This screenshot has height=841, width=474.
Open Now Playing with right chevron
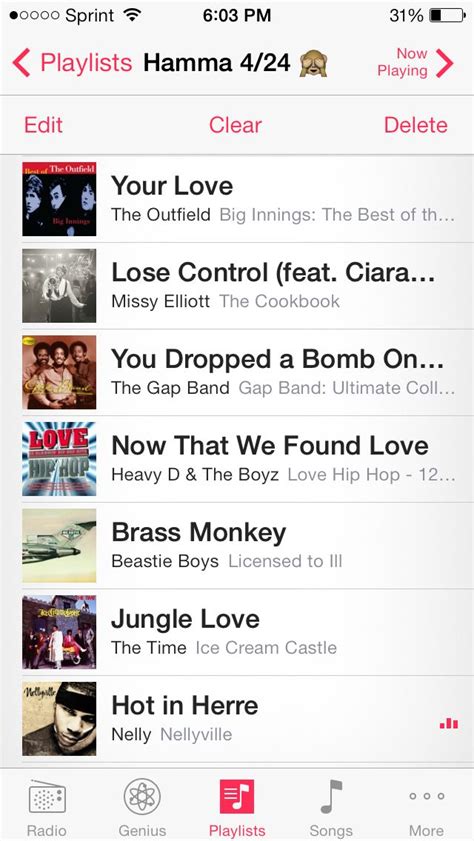[x=445, y=63]
